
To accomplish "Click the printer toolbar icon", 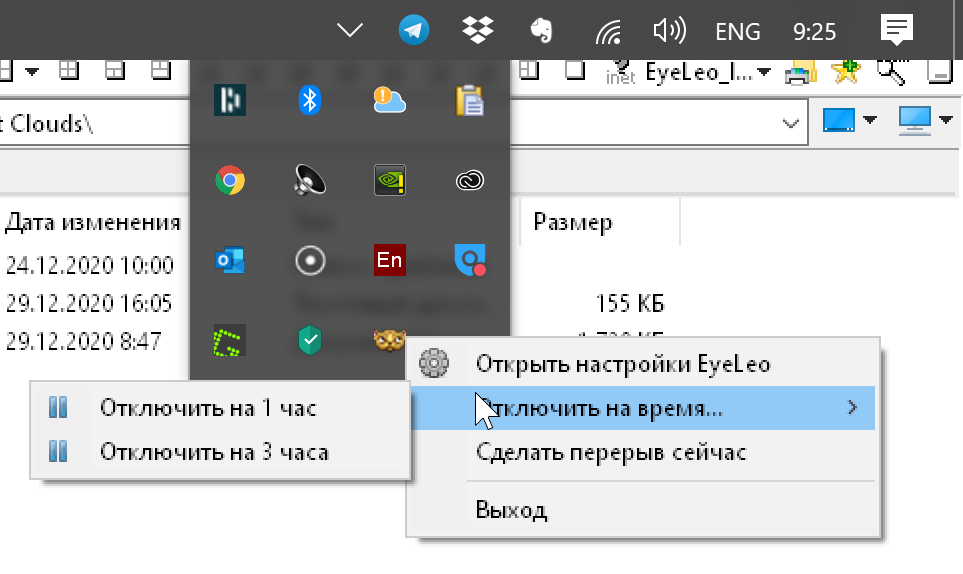I will click(800, 73).
